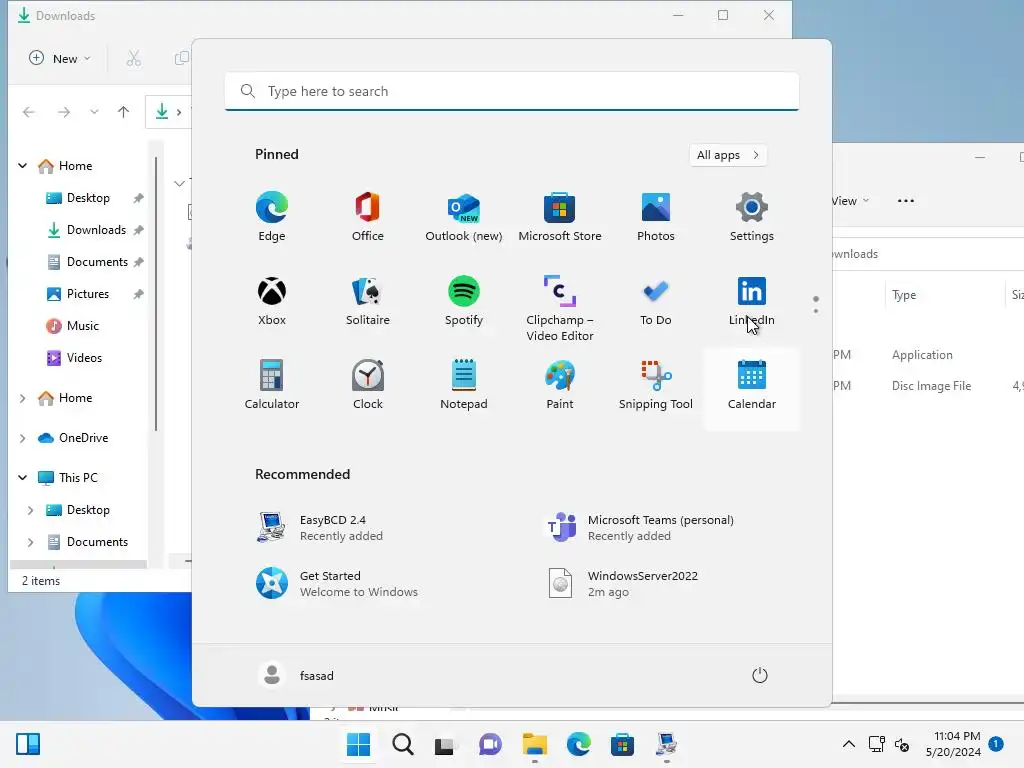1024x768 pixels.
Task: Open Settings from Start menu
Action: [x=752, y=217]
